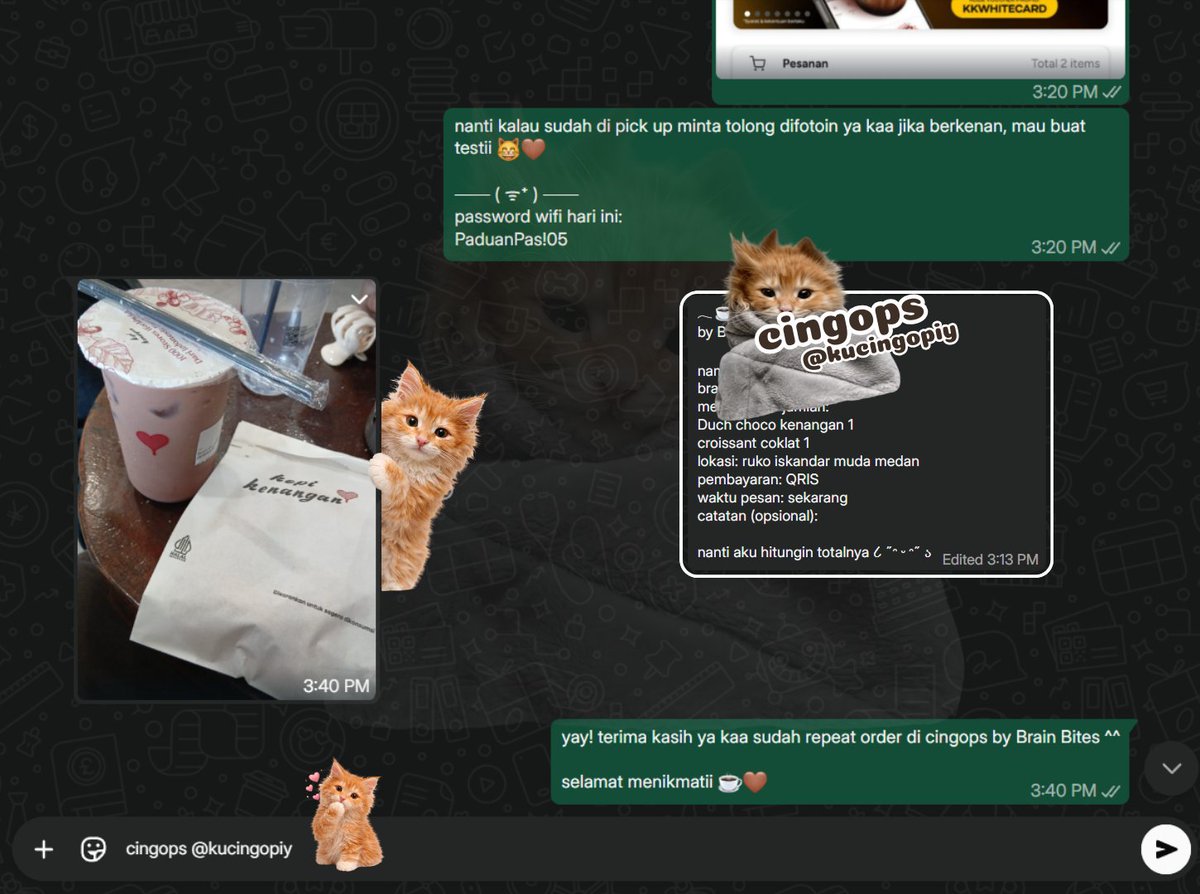Click the "Total 2 items" label
Screen dimensions: 1200x894
pyautogui.click(x=1065, y=63)
